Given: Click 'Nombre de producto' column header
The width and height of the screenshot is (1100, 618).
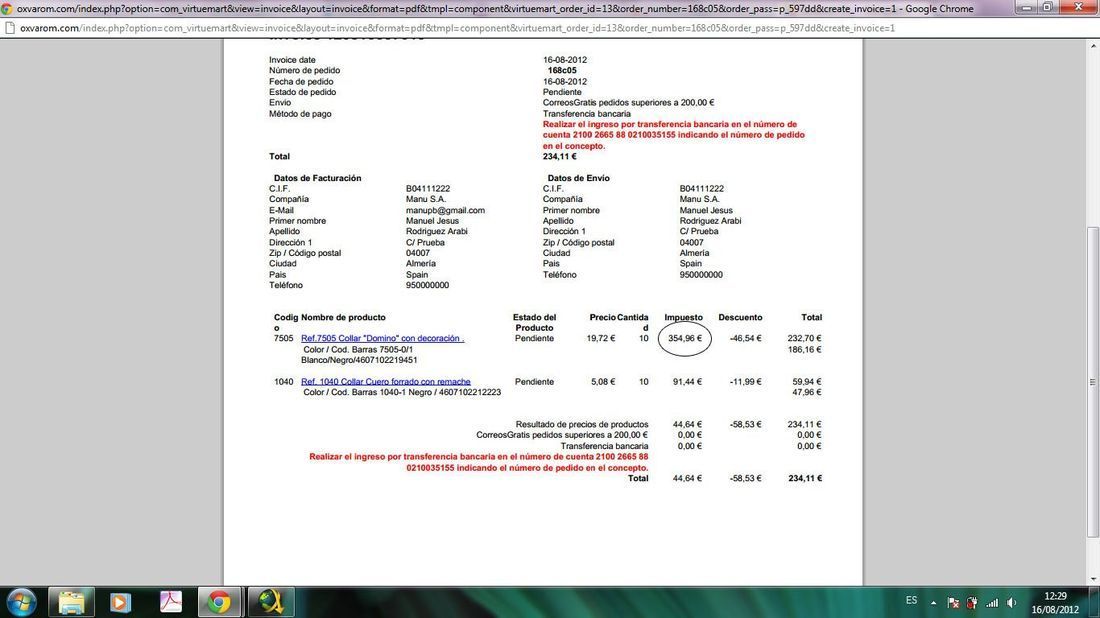Looking at the screenshot, I should point(343,318).
